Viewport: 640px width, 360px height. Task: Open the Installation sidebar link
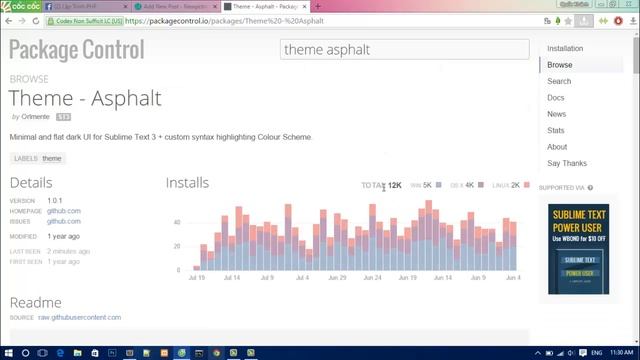coord(565,49)
